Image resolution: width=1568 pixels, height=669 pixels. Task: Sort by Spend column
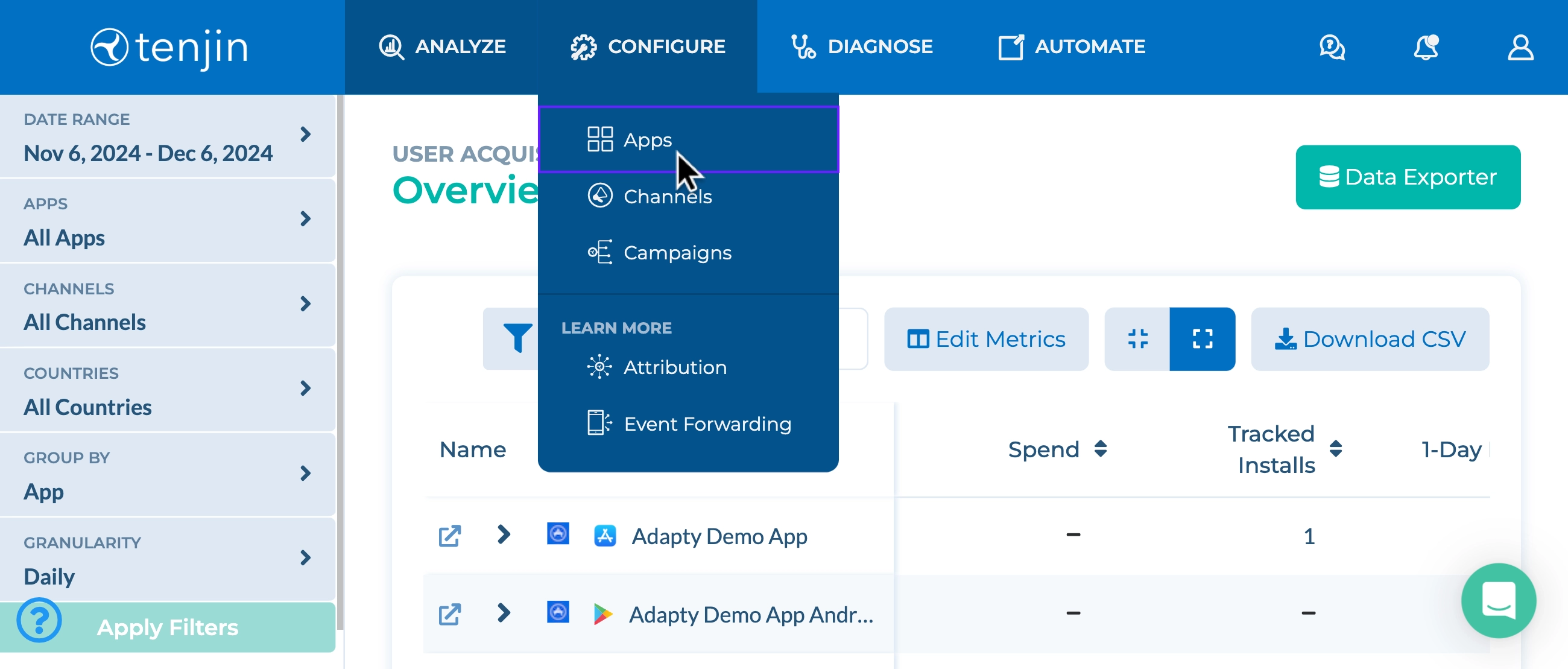[1100, 449]
